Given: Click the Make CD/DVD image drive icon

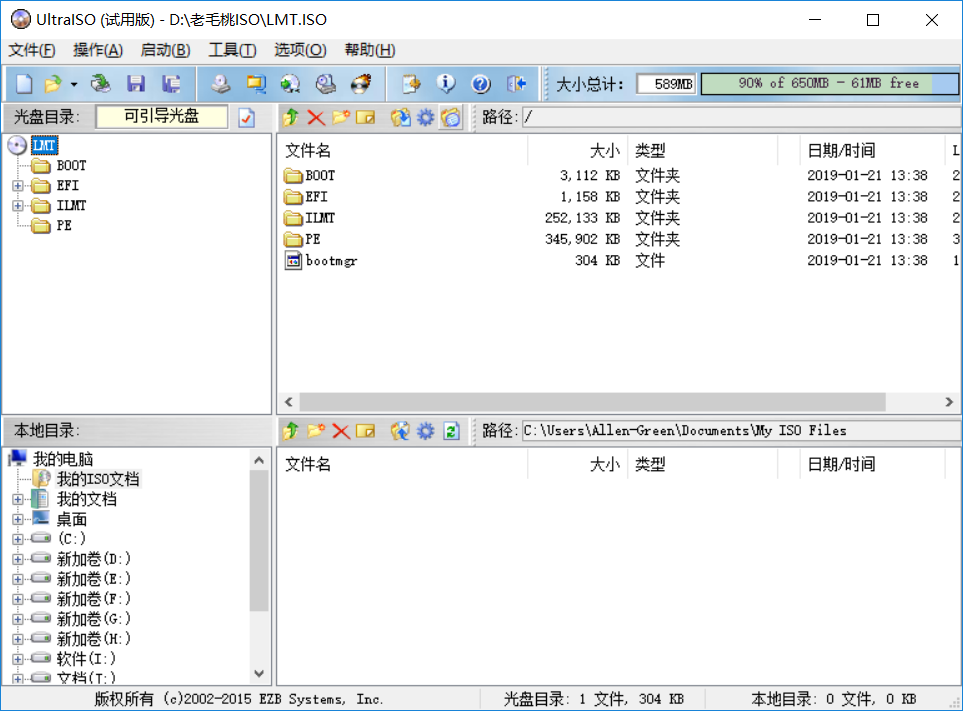Looking at the screenshot, I should tap(220, 84).
